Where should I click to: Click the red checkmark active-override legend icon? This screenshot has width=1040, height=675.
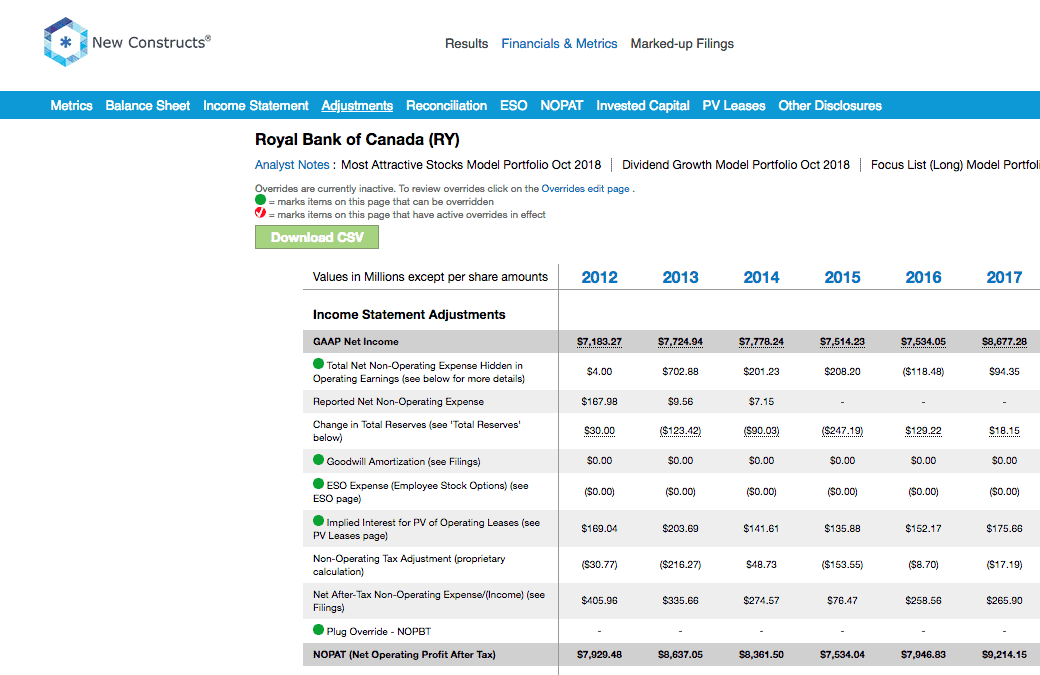click(261, 213)
